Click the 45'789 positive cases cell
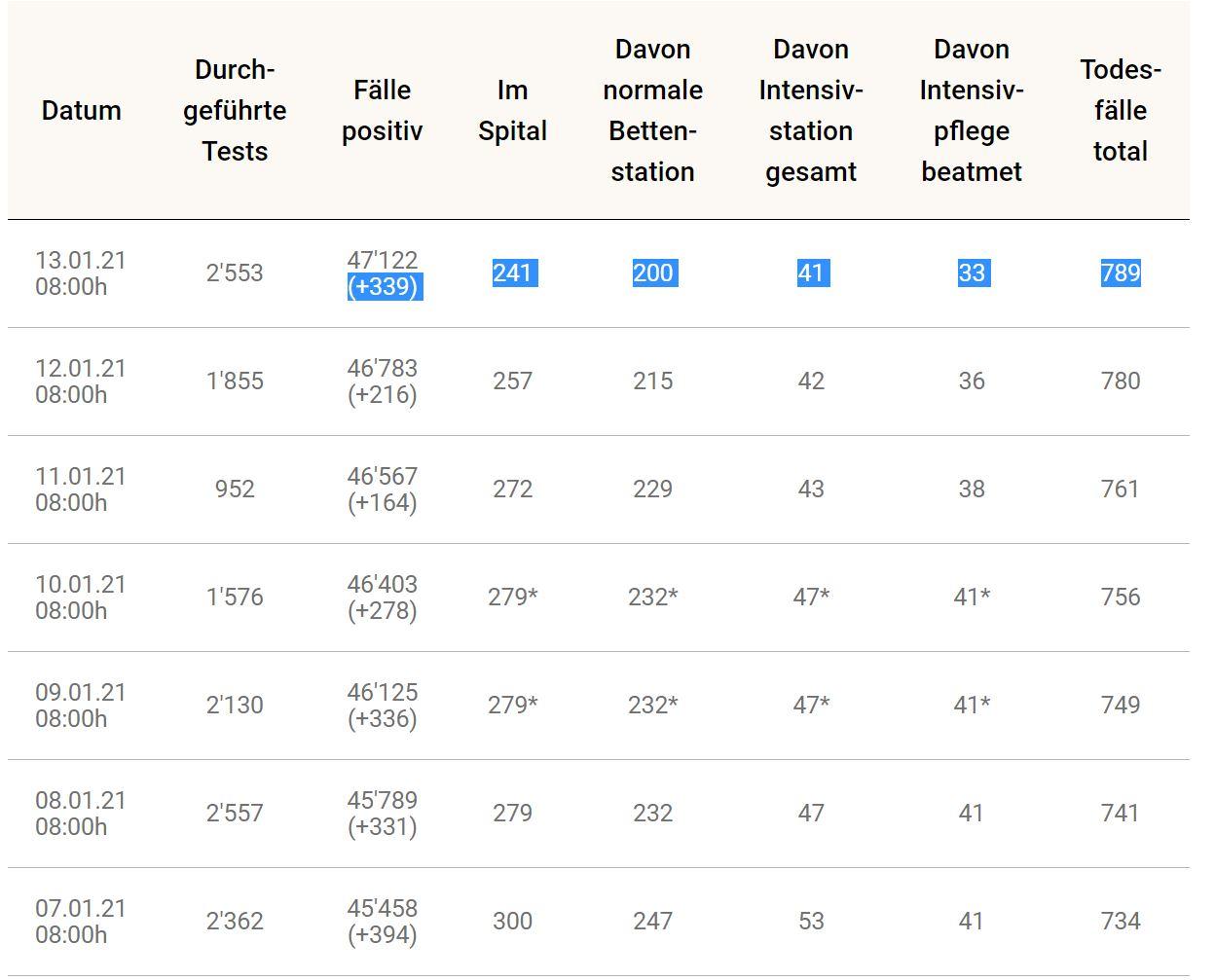Screen dimensions: 1215x980 click(x=382, y=801)
